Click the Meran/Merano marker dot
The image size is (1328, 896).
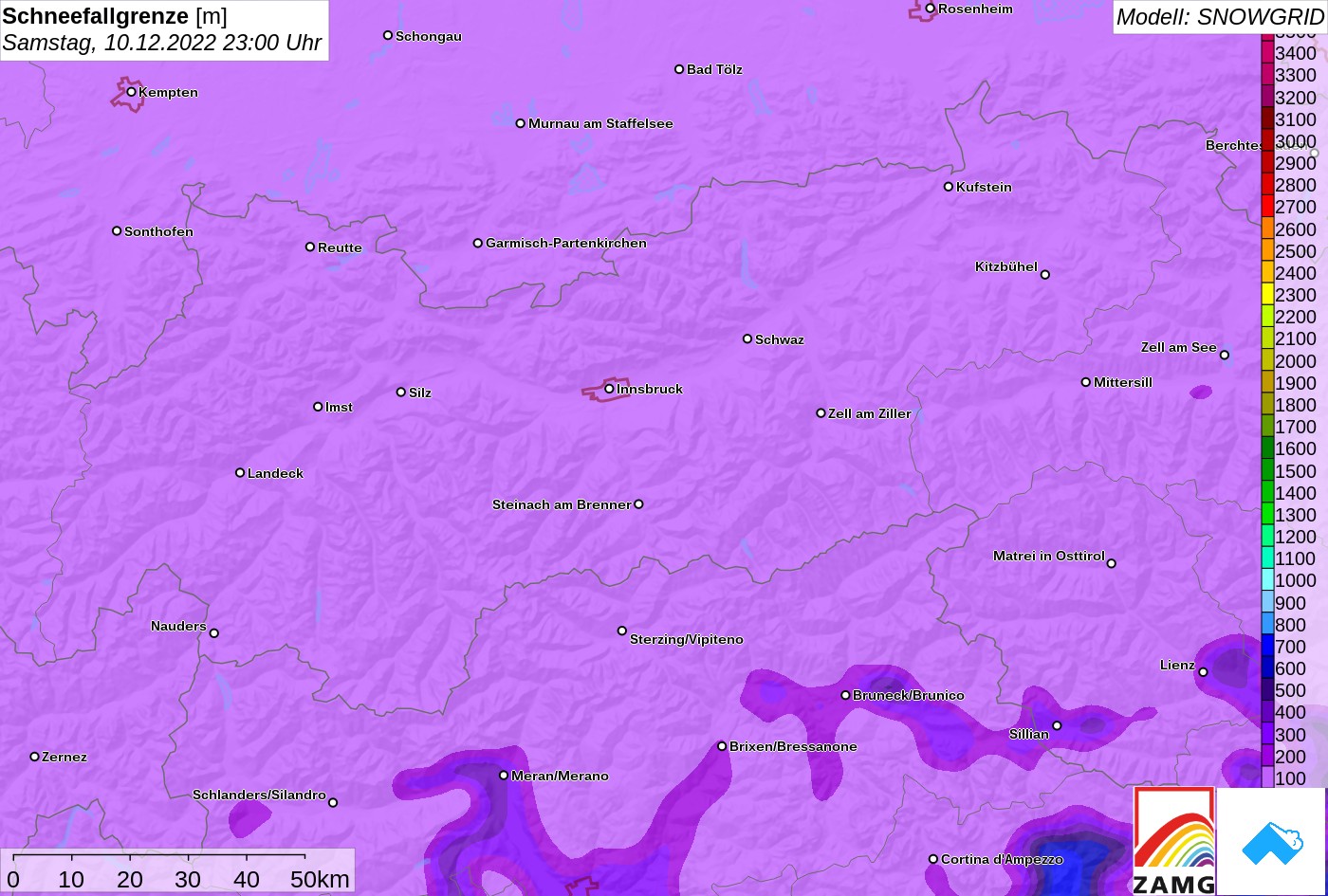pyautogui.click(x=504, y=776)
